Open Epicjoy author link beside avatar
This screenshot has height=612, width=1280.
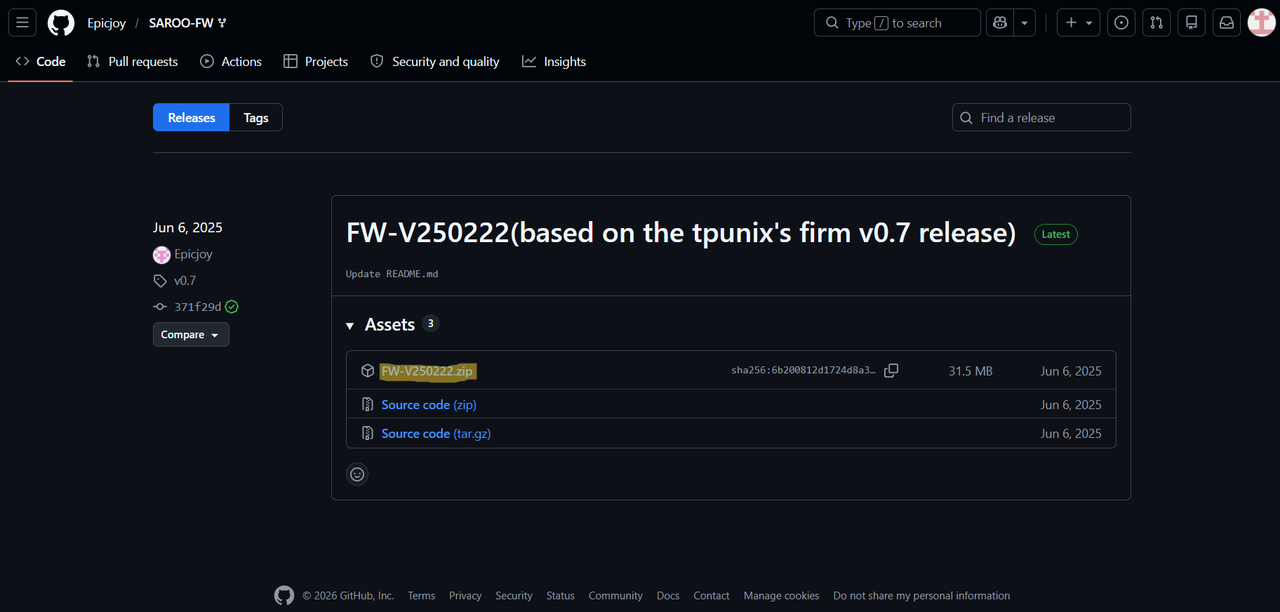coord(193,254)
